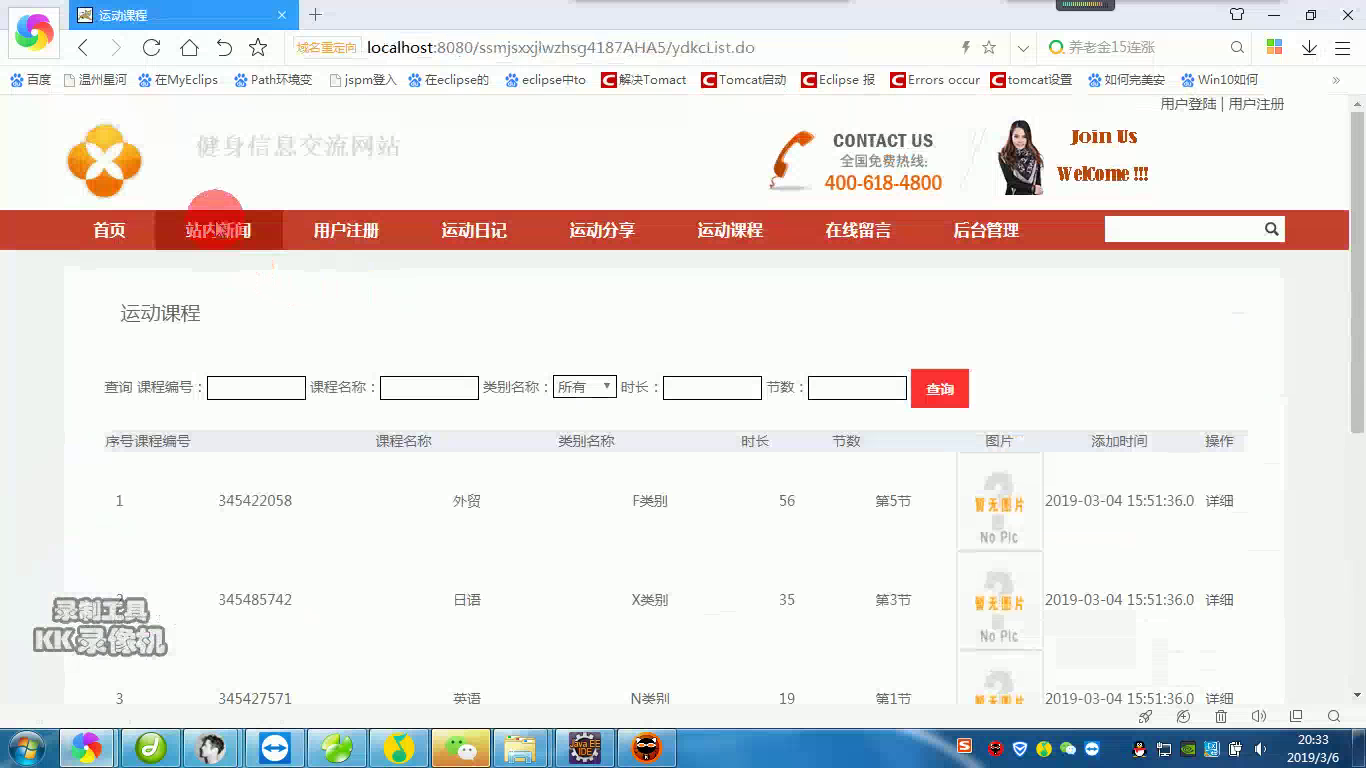Viewport: 1366px width, 768px height.
Task: Click the lightning speed-mode icon in address bar
Action: click(x=965, y=47)
